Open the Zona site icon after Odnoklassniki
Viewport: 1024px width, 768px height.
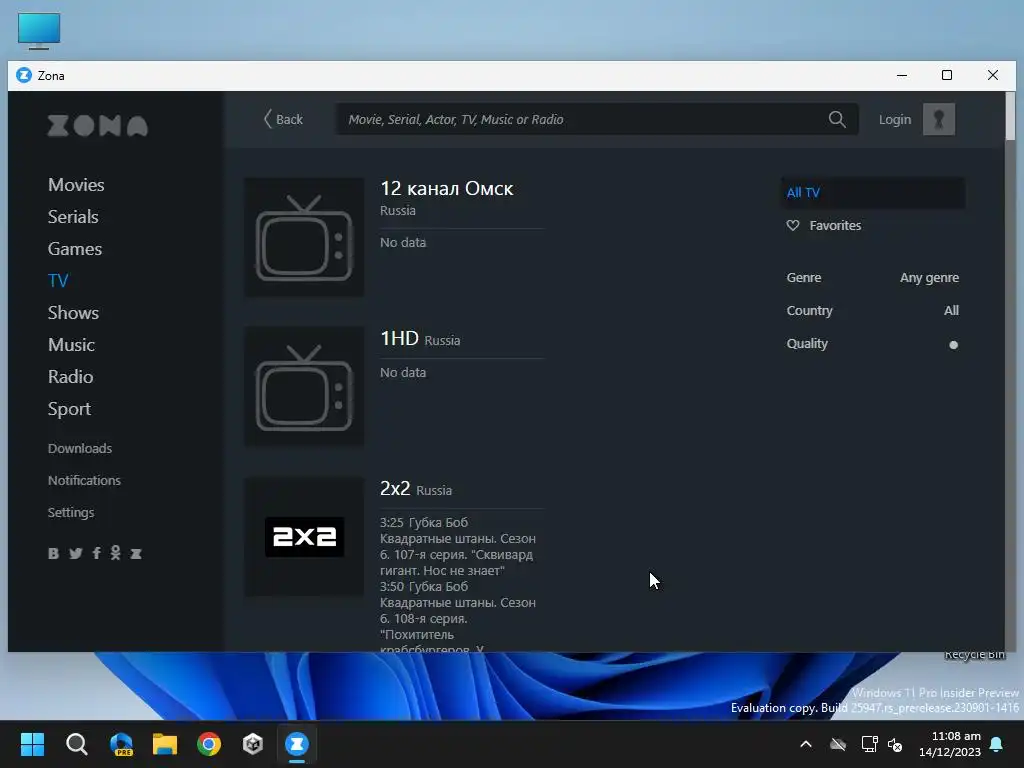pos(136,554)
